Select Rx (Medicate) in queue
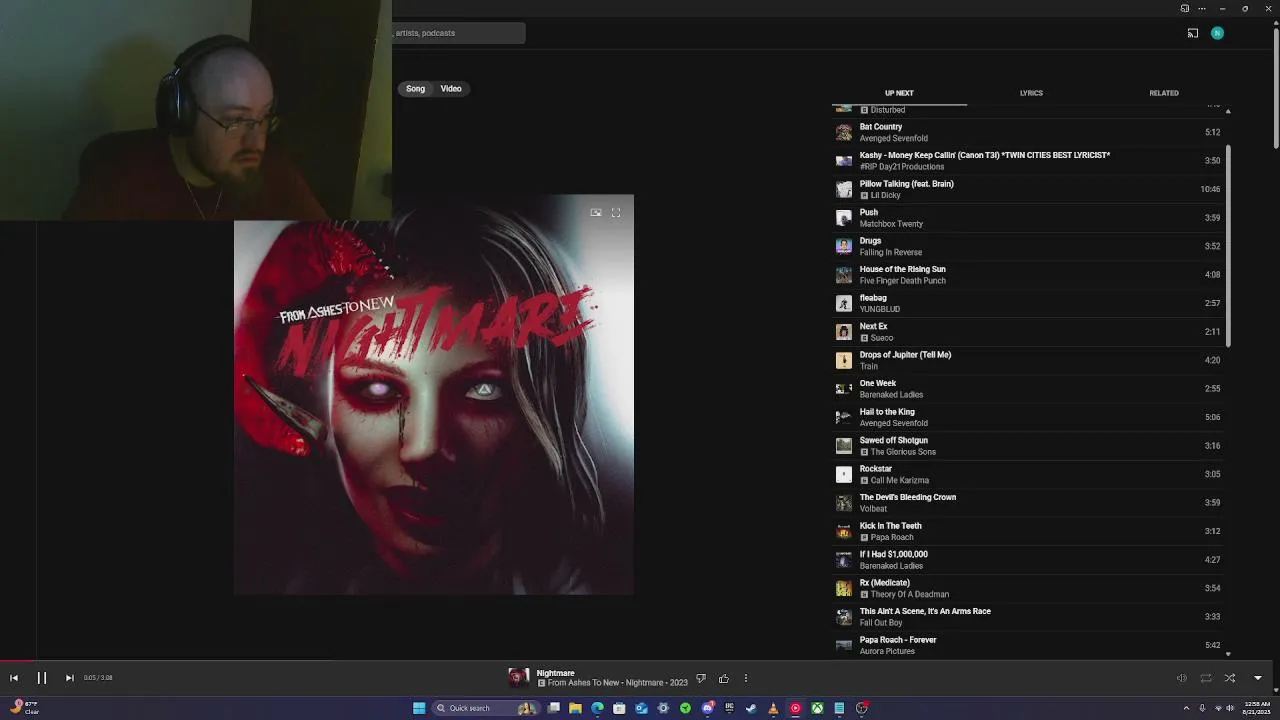The width and height of the screenshot is (1280, 720). [1027, 588]
